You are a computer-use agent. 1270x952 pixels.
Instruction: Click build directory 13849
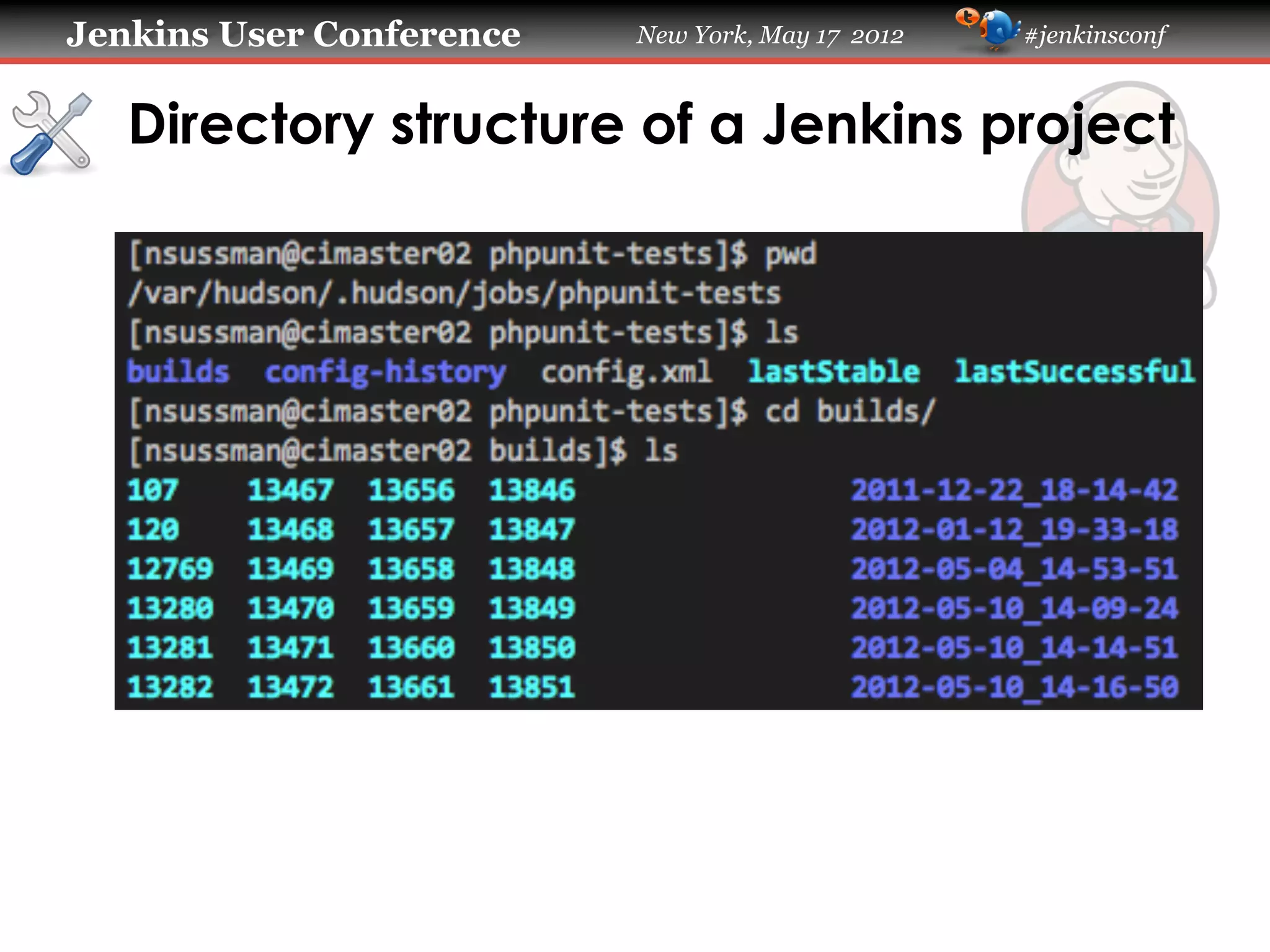pyautogui.click(x=533, y=608)
